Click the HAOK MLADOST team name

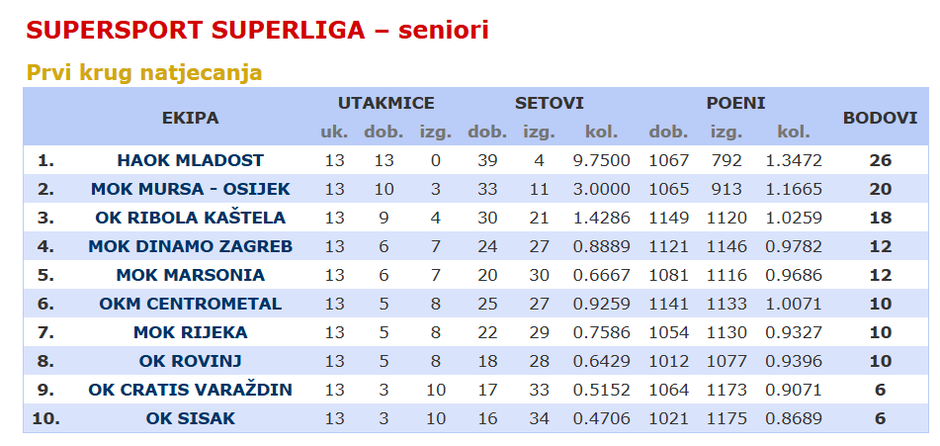pyautogui.click(x=190, y=160)
